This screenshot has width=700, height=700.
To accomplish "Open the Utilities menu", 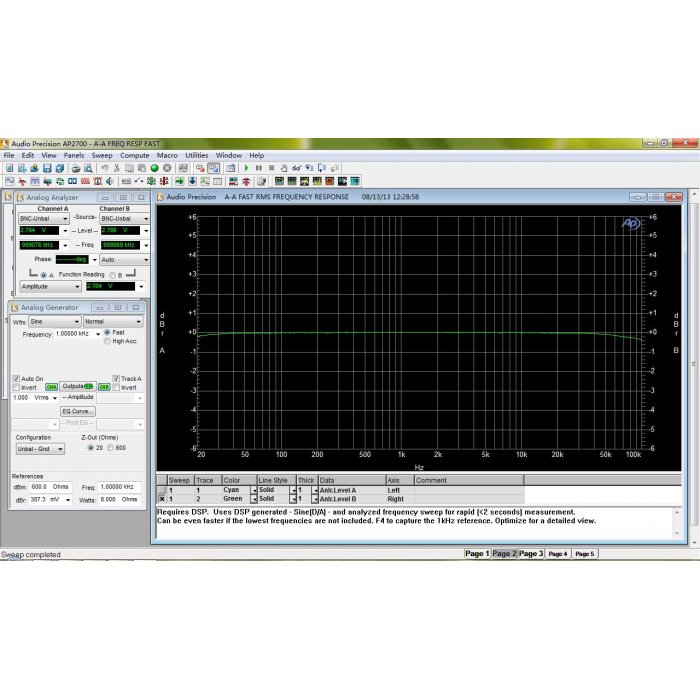I will click(196, 155).
